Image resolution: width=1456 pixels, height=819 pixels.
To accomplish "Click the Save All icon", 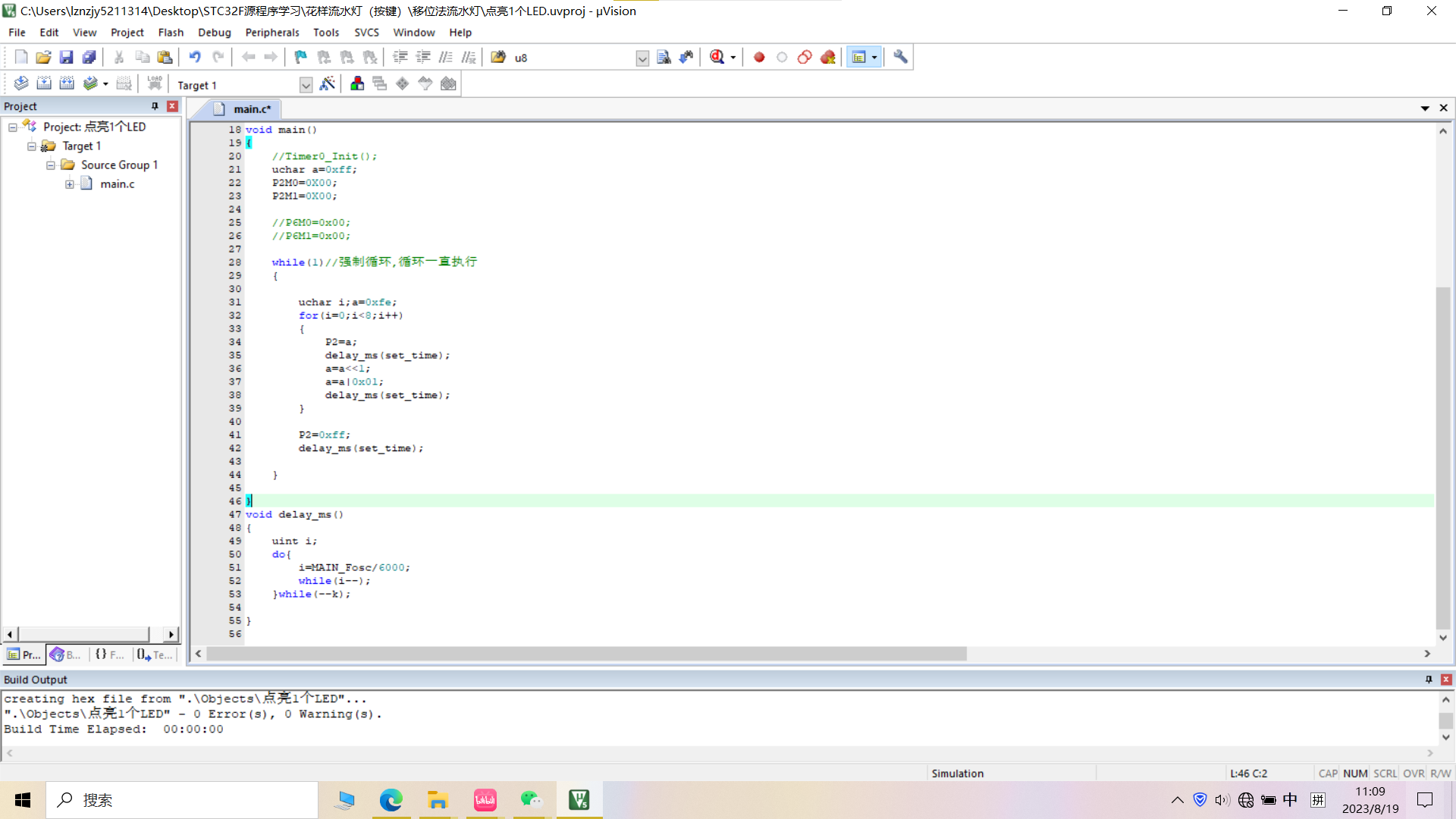I will tap(89, 57).
